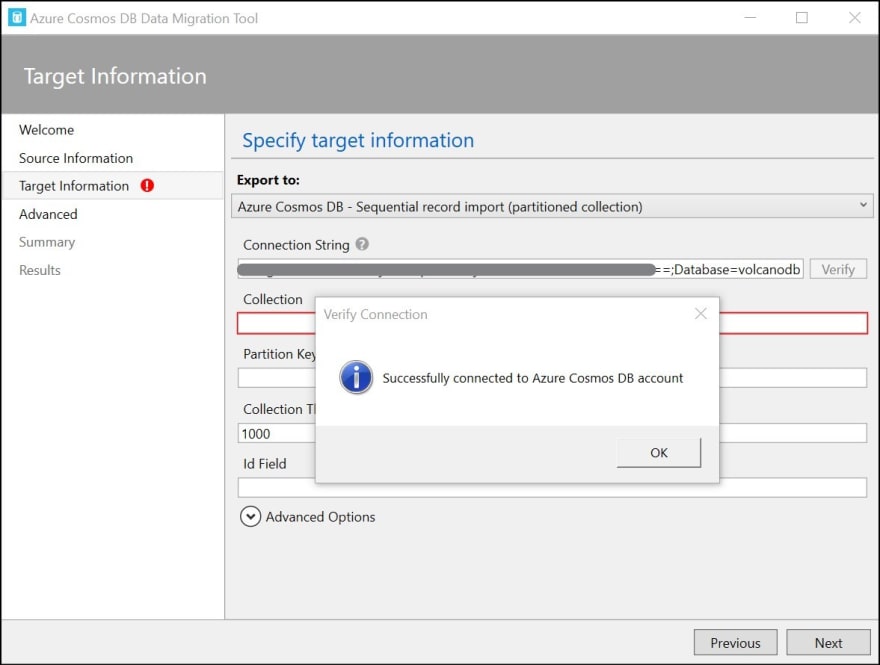Click the 'Specify target information' heading
Viewport: 880px width, 665px height.
pyautogui.click(x=358, y=140)
